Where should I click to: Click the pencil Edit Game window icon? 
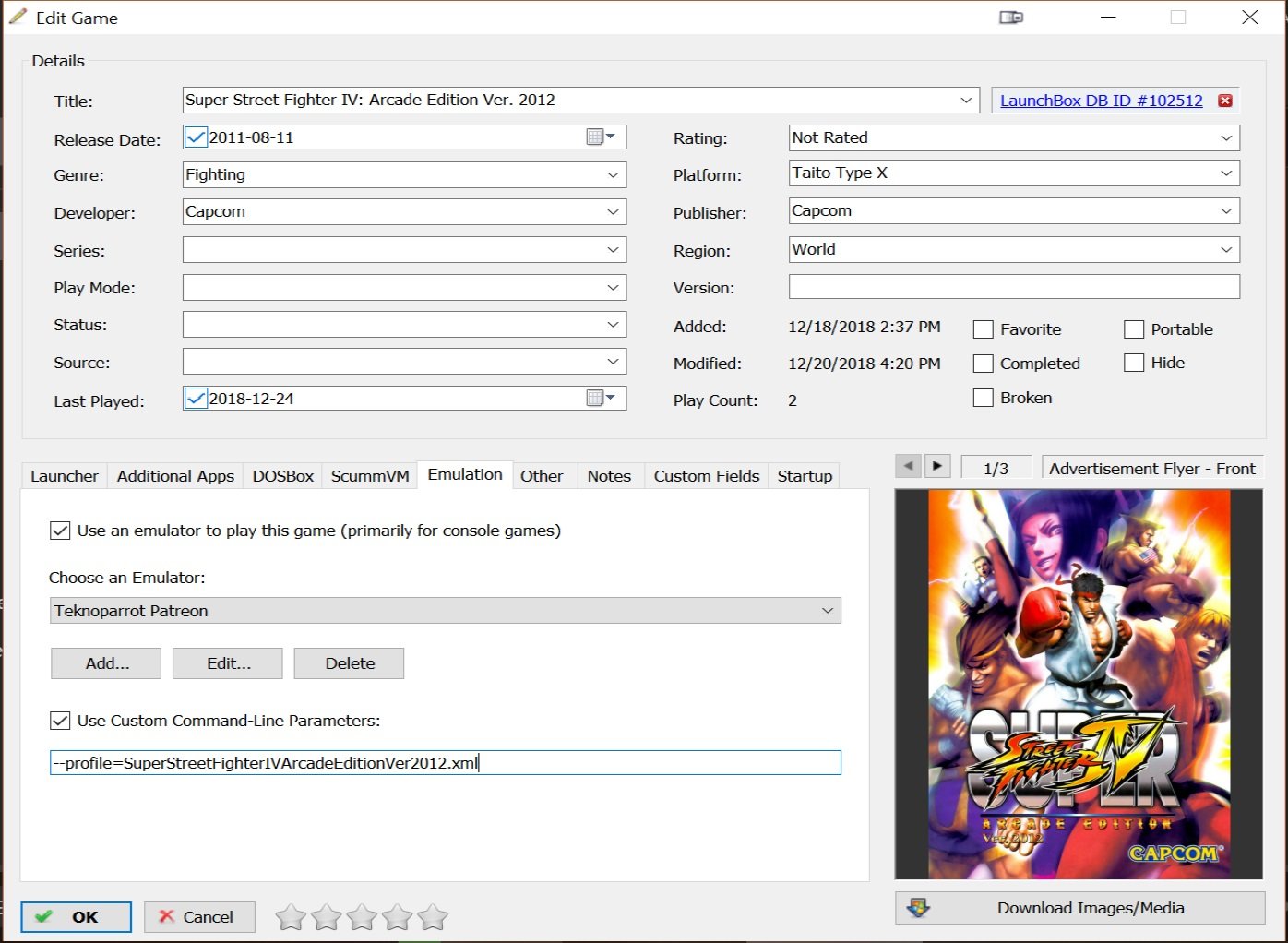(18, 17)
